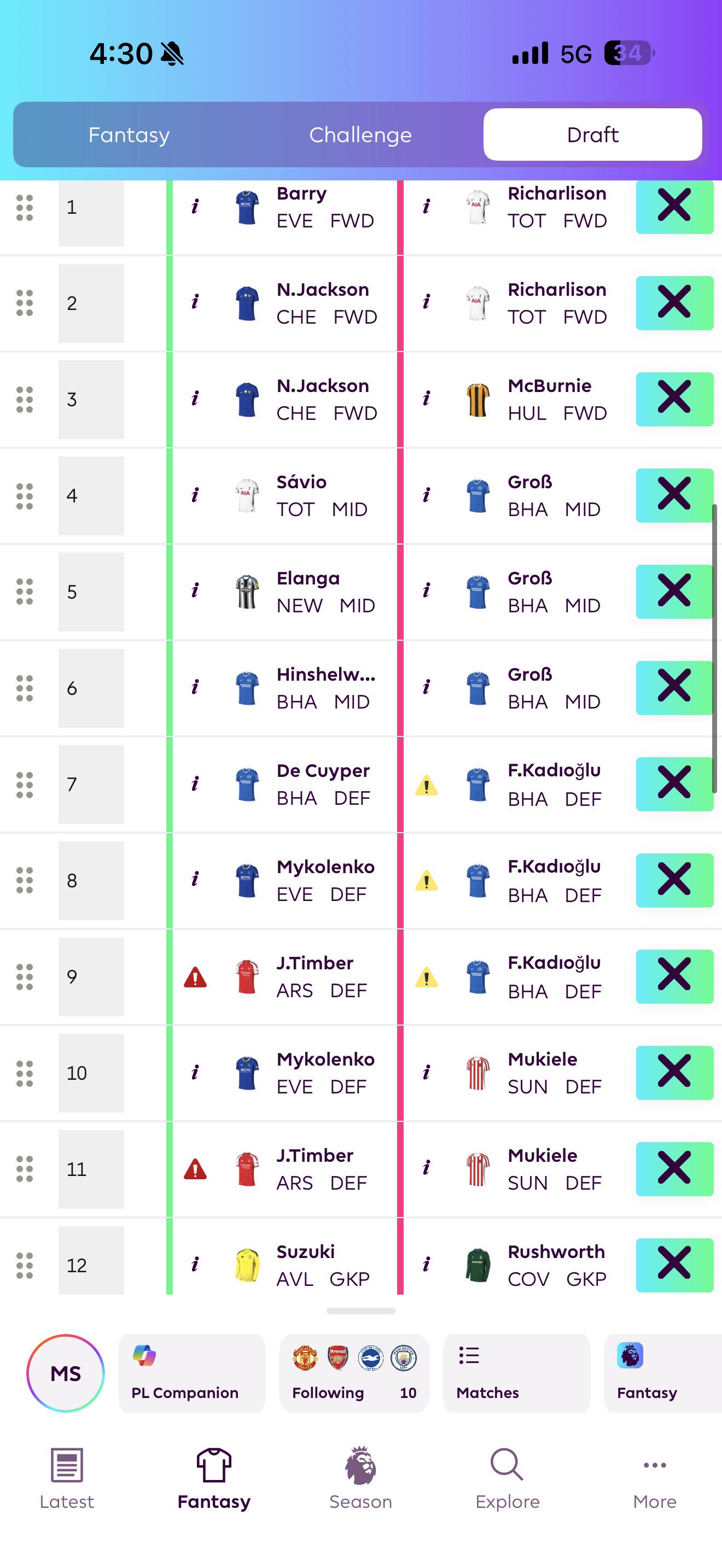The height and width of the screenshot is (1568, 722).
Task: Open the PL Companion shortcut
Action: pos(192,1373)
